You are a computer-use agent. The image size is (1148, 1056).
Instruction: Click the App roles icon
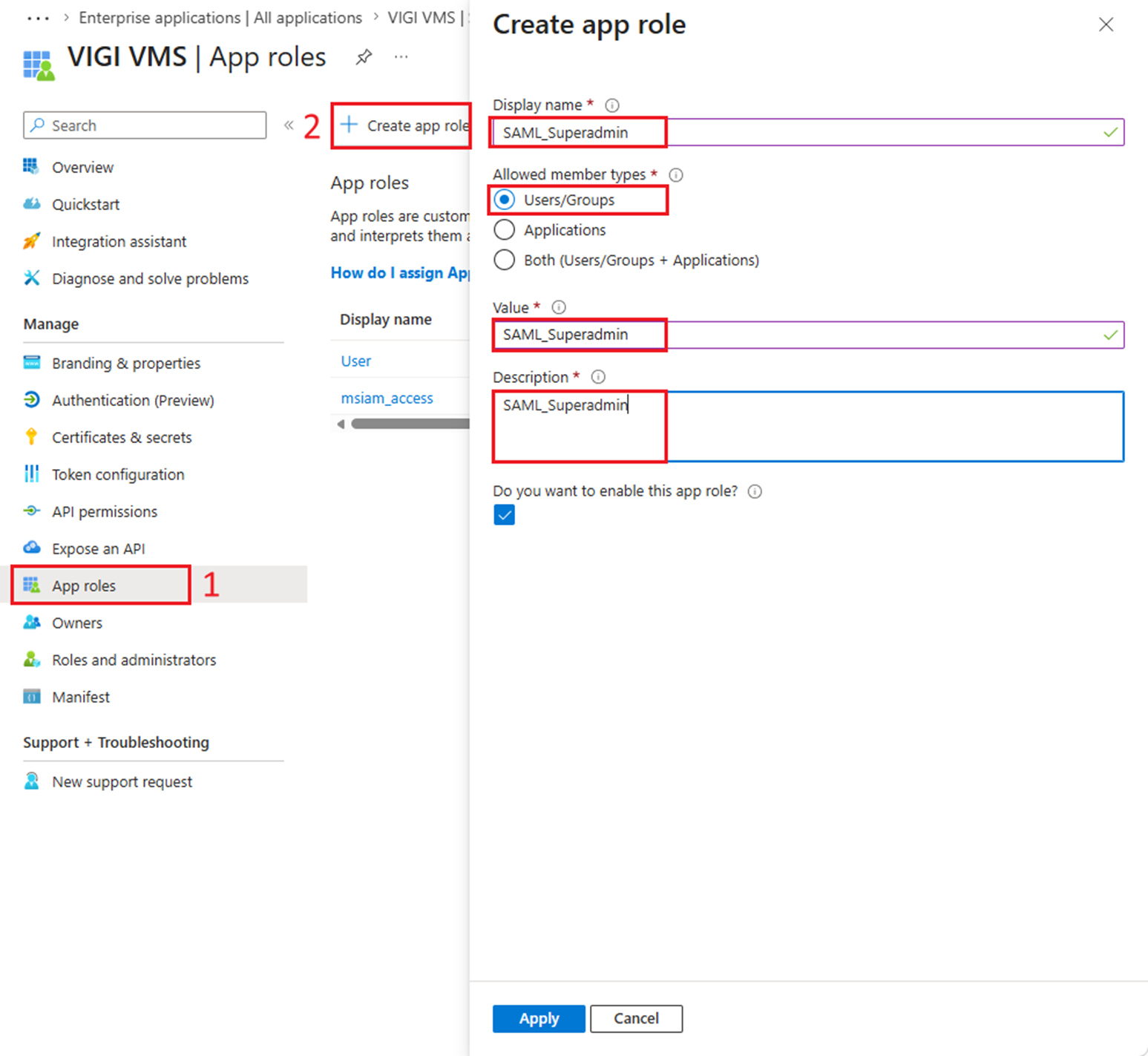(x=31, y=585)
